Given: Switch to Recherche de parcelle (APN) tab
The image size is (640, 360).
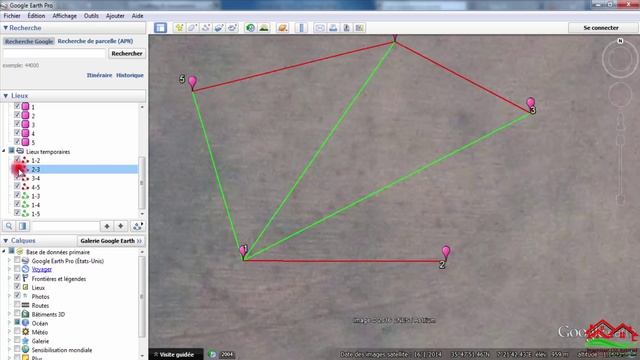Looking at the screenshot, I should click(95, 41).
